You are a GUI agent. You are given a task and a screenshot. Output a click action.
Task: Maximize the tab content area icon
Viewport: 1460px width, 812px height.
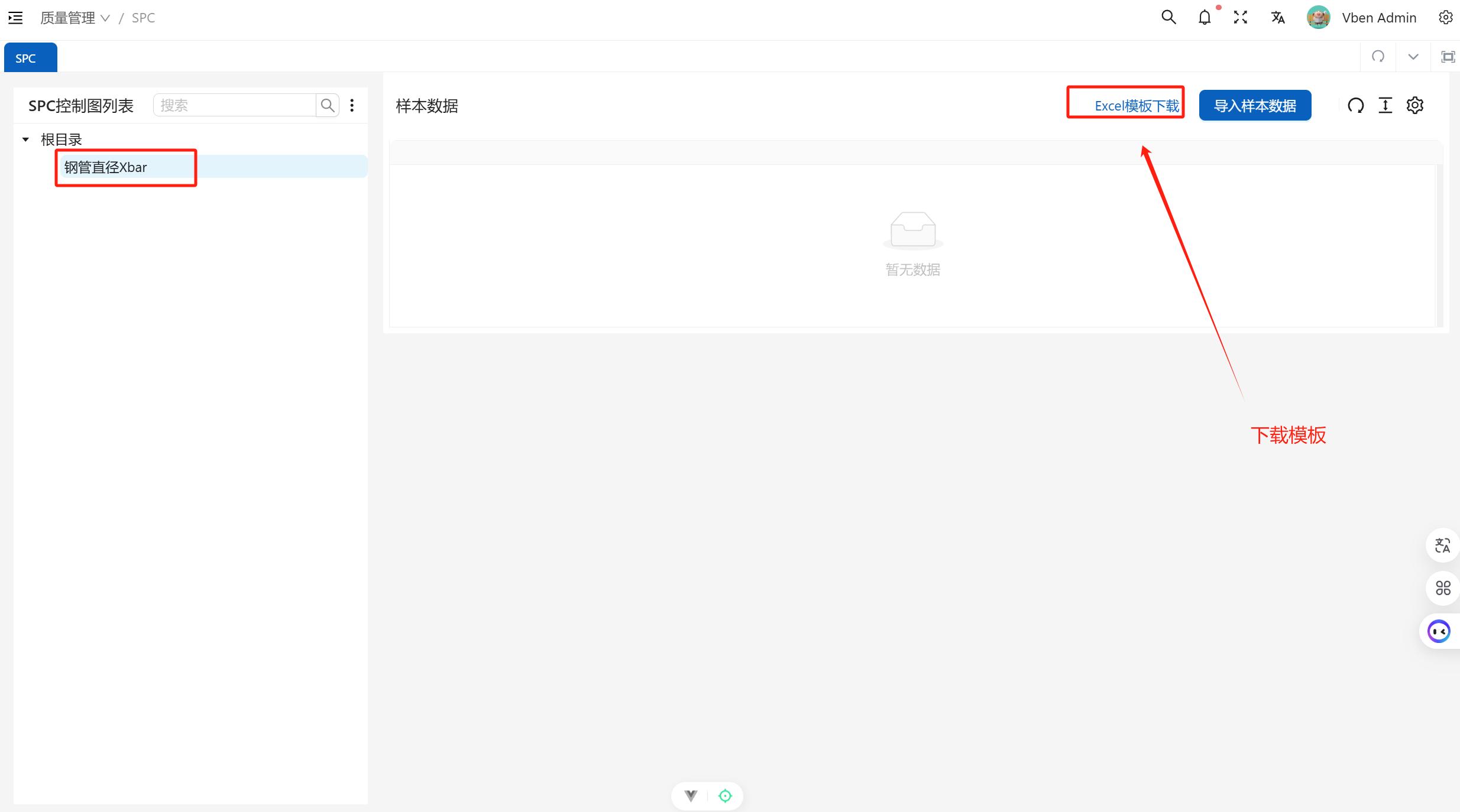point(1448,57)
